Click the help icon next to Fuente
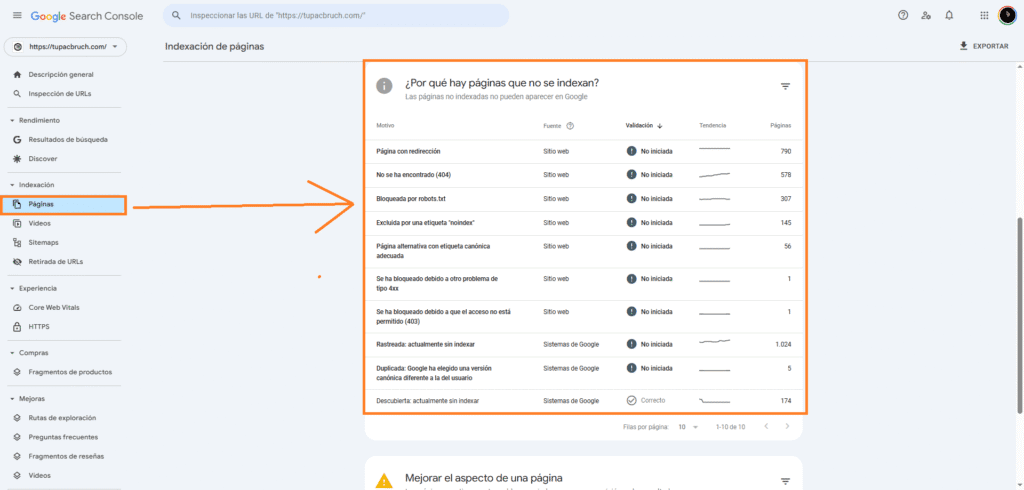This screenshot has width=1024, height=490. pos(570,125)
